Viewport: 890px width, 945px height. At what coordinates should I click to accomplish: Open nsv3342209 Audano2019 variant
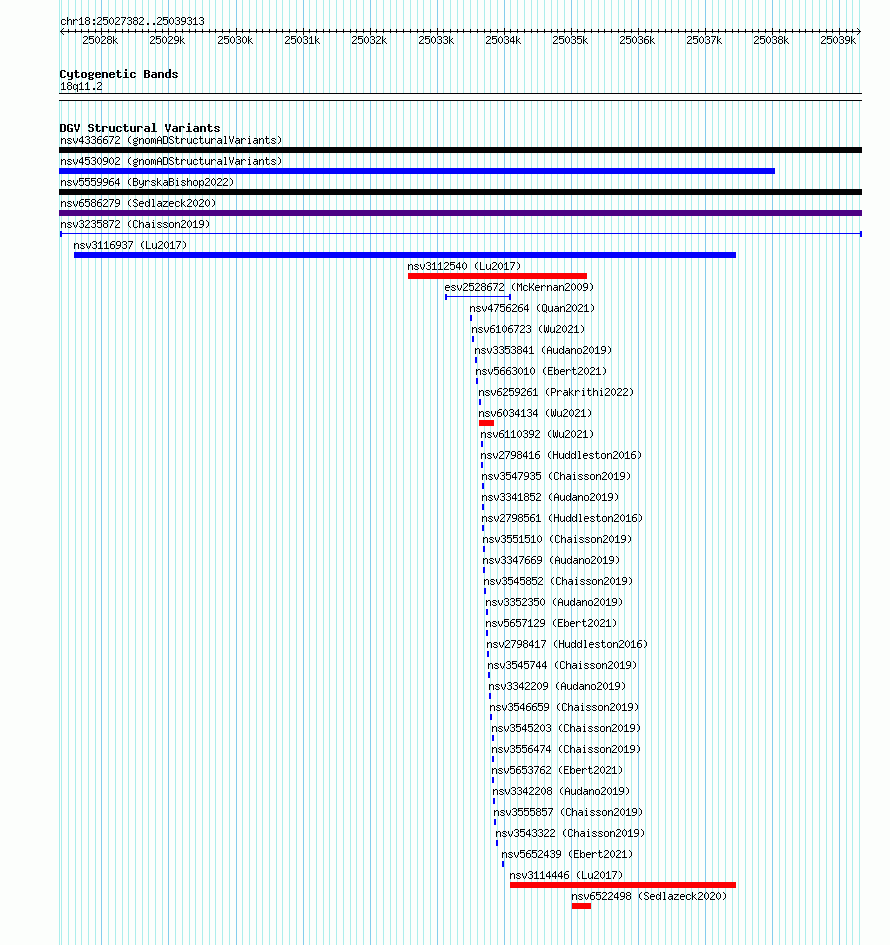(557, 688)
